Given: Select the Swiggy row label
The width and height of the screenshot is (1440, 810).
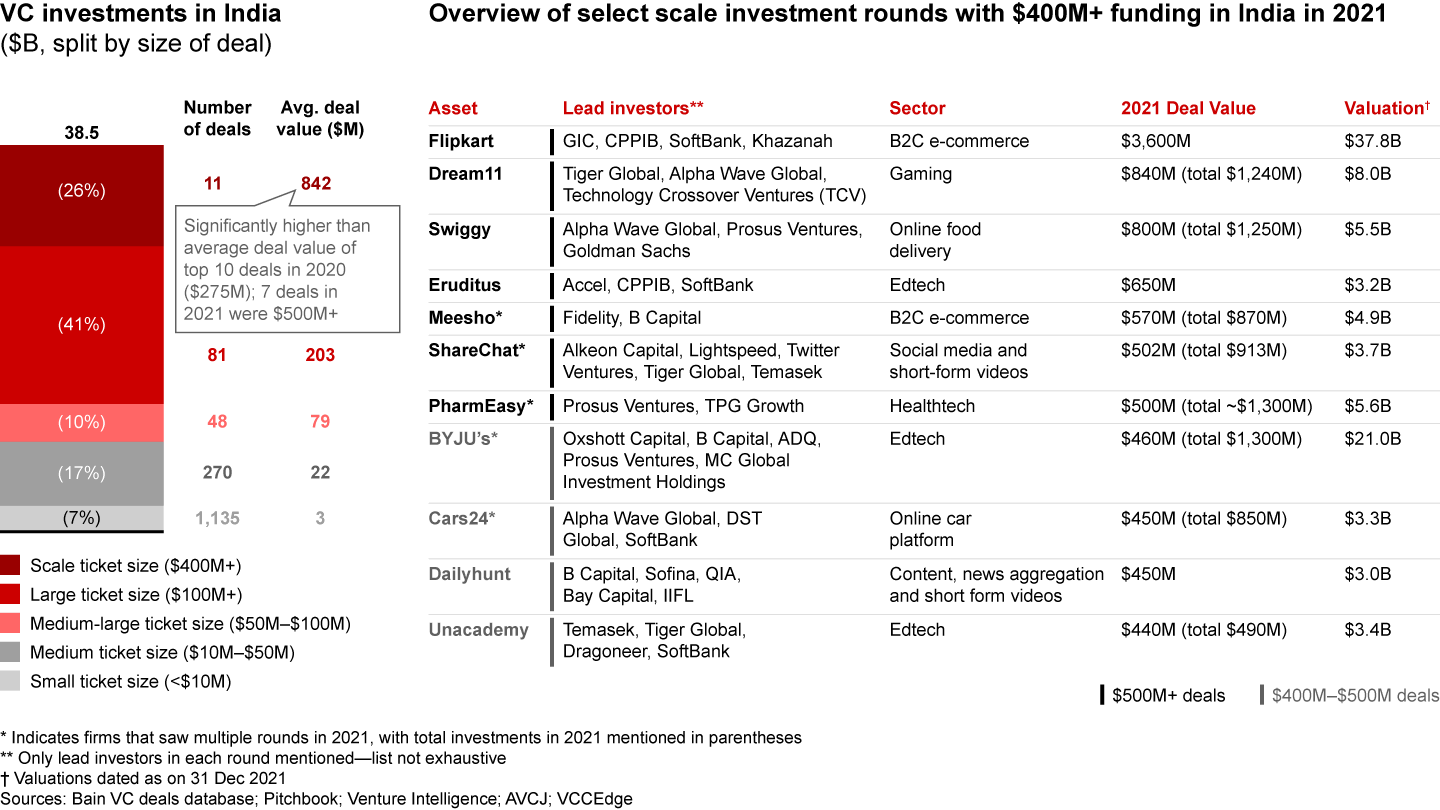Looking at the screenshot, I should (460, 229).
